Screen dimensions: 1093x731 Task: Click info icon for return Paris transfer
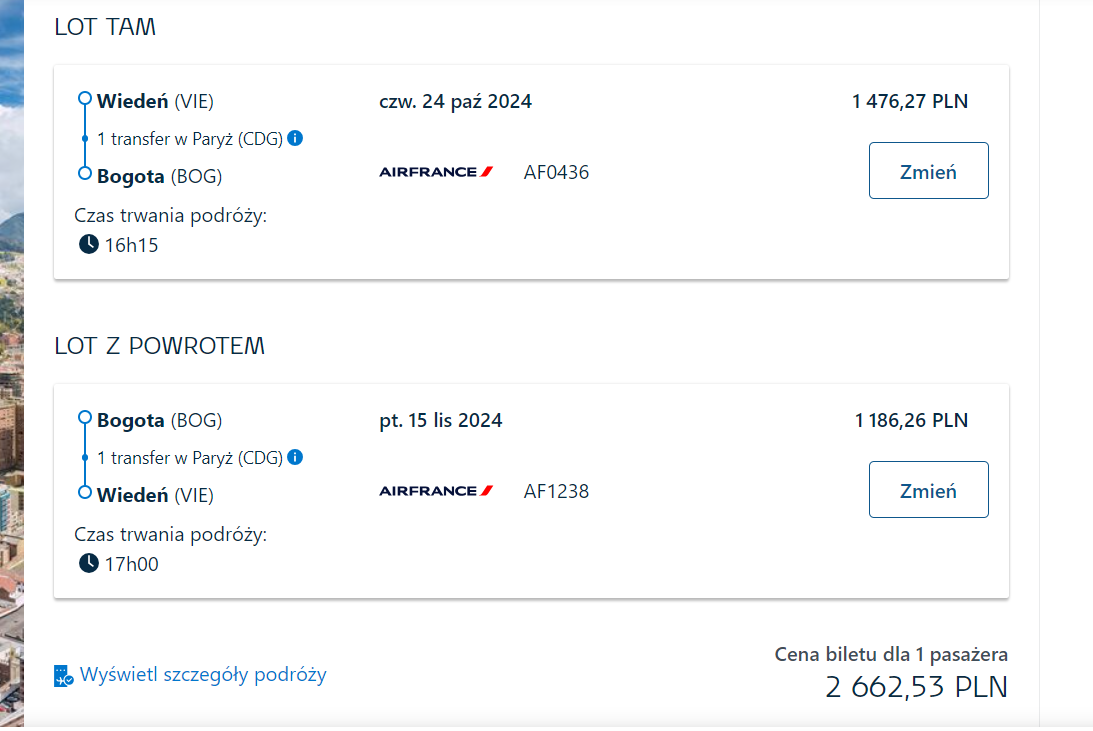[x=296, y=457]
